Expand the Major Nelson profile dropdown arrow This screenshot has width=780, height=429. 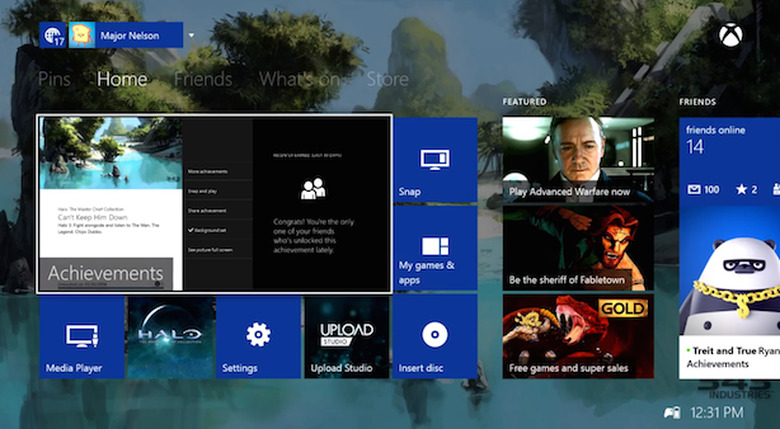pos(191,35)
